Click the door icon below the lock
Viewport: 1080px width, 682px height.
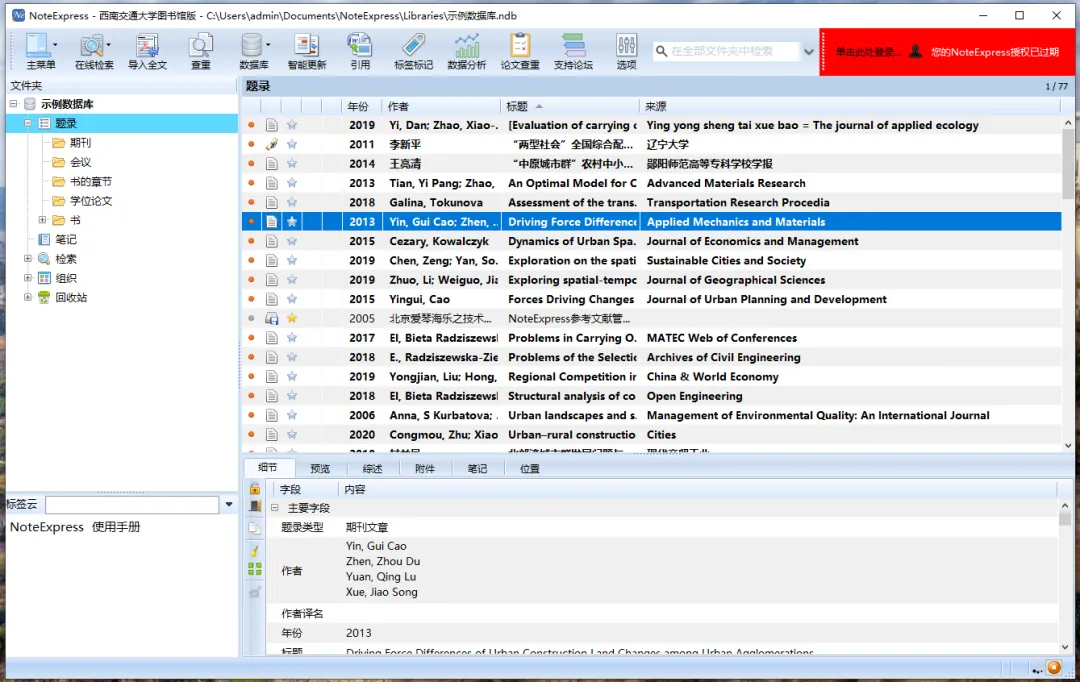(x=255, y=506)
